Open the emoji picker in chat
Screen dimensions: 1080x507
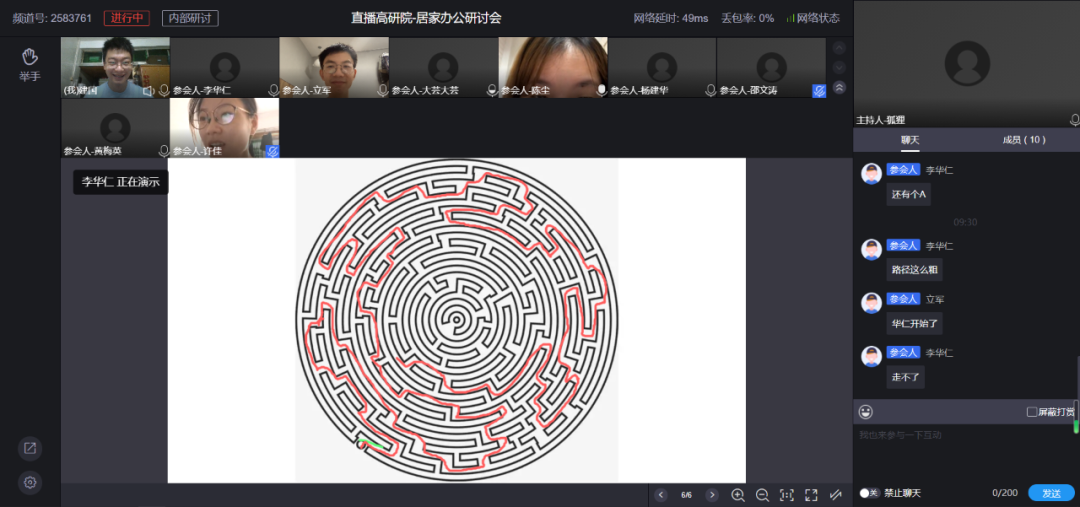point(866,412)
